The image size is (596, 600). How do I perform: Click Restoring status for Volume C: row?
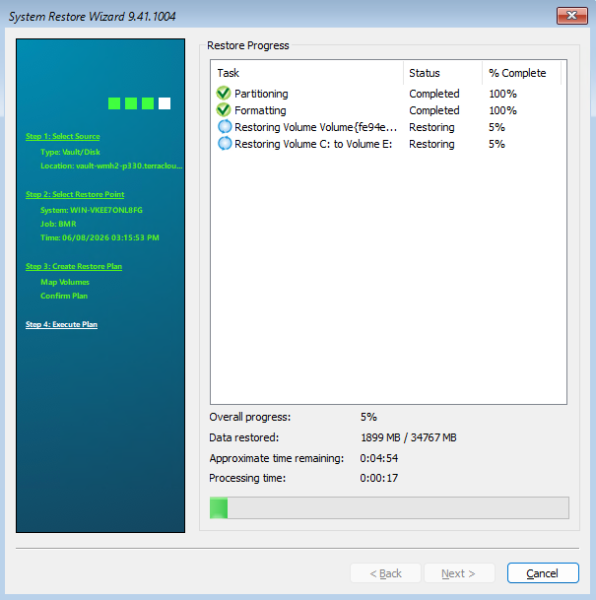click(432, 144)
